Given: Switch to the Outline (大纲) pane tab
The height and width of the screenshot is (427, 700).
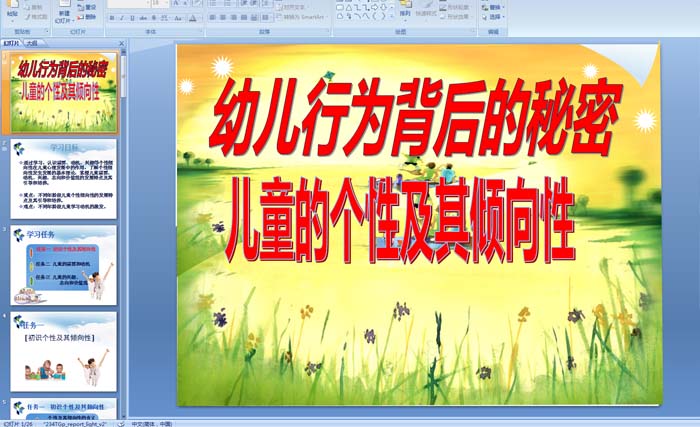Looking at the screenshot, I should tap(31, 43).
